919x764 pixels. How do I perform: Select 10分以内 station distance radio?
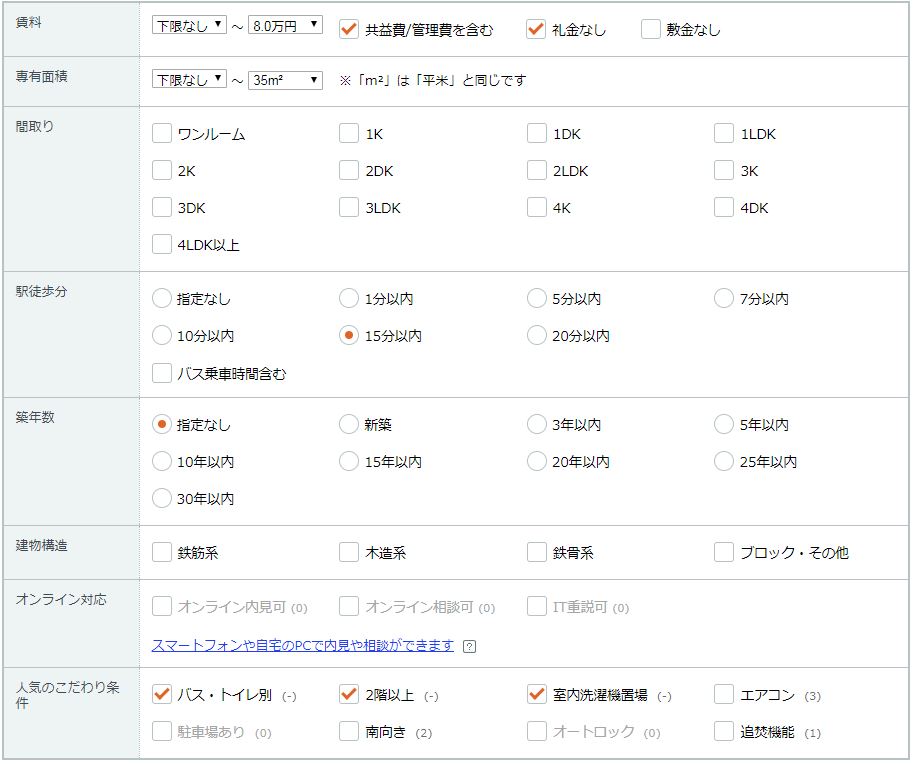click(x=162, y=336)
